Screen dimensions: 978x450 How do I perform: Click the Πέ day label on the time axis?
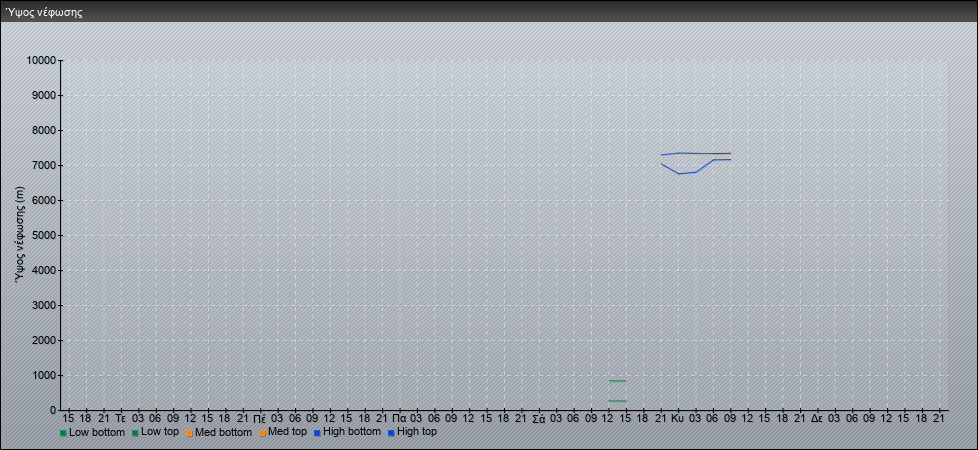point(261,419)
